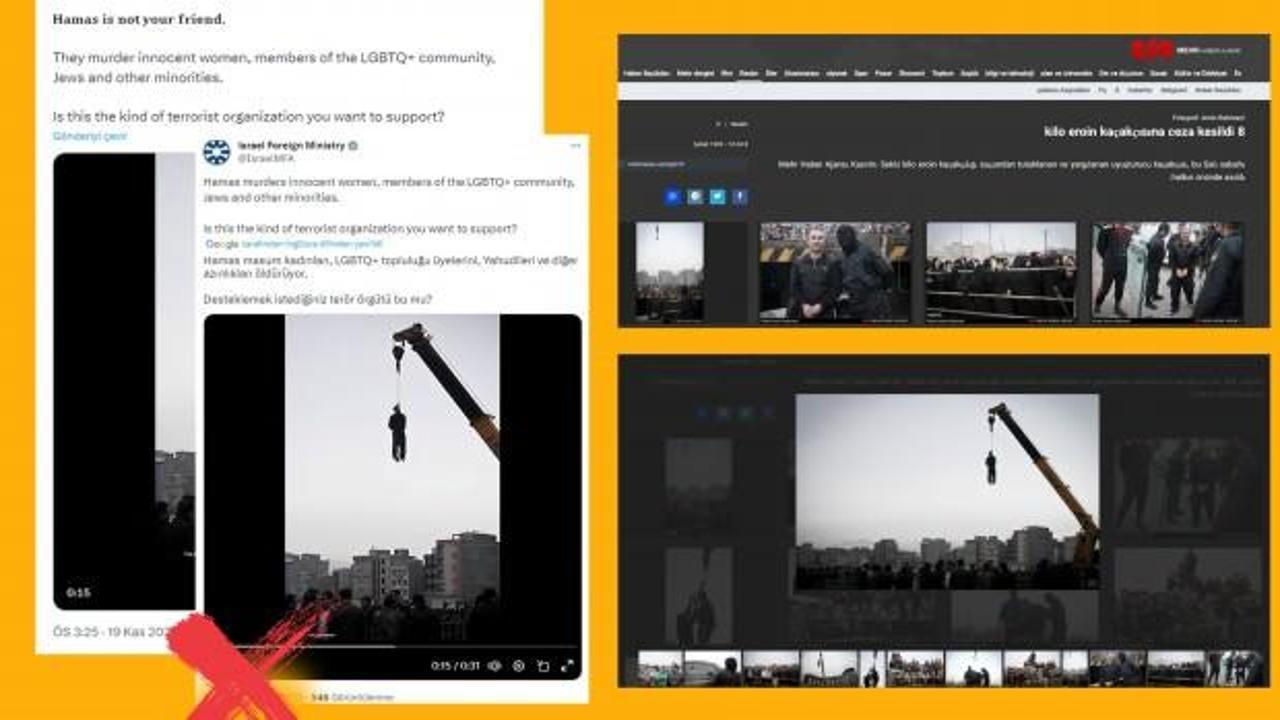Open the three-dot more menu on tweet
1280x720 pixels.
coord(575,146)
